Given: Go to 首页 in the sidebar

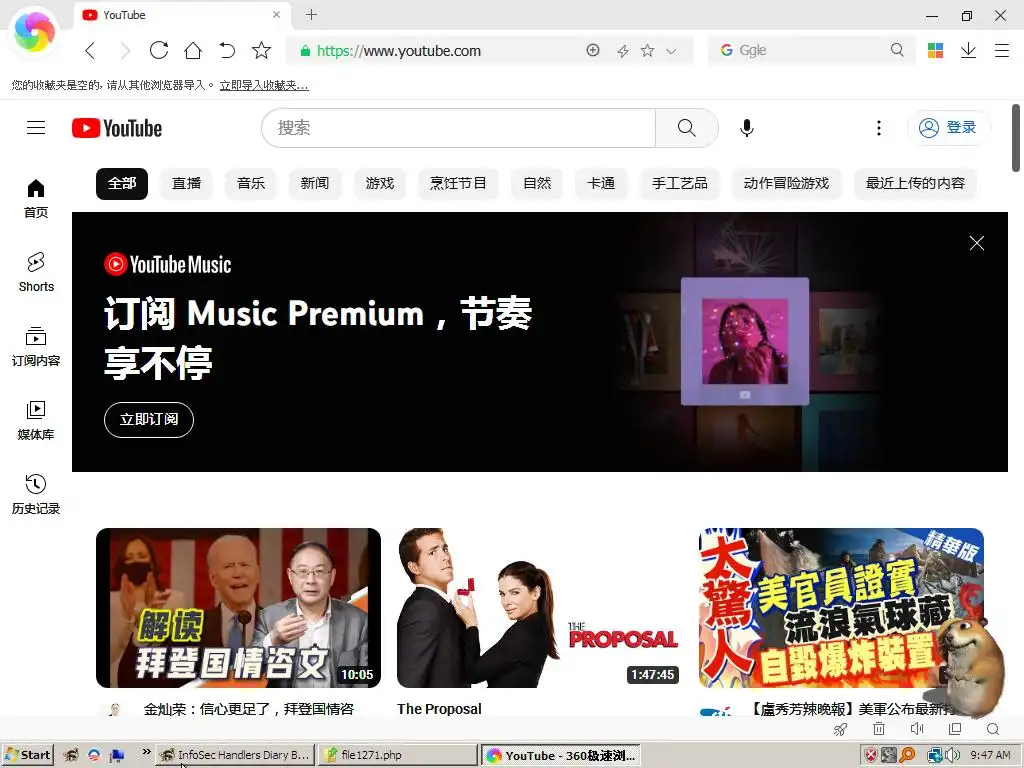Looking at the screenshot, I should tap(36, 199).
